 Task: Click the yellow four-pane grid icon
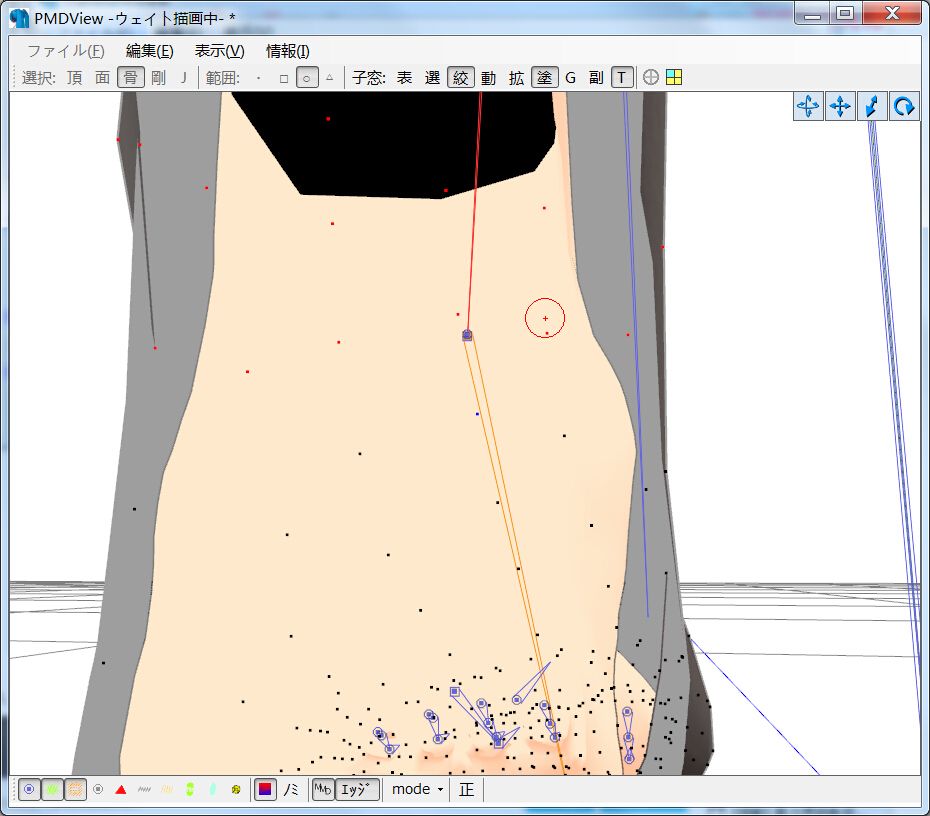click(674, 77)
